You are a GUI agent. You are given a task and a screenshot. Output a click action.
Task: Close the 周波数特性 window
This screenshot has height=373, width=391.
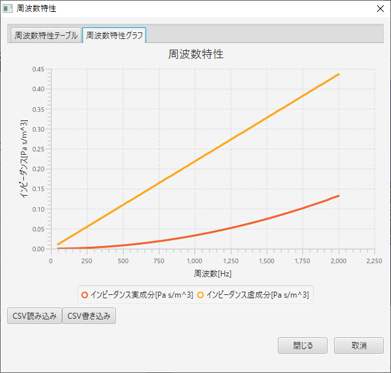click(x=380, y=9)
